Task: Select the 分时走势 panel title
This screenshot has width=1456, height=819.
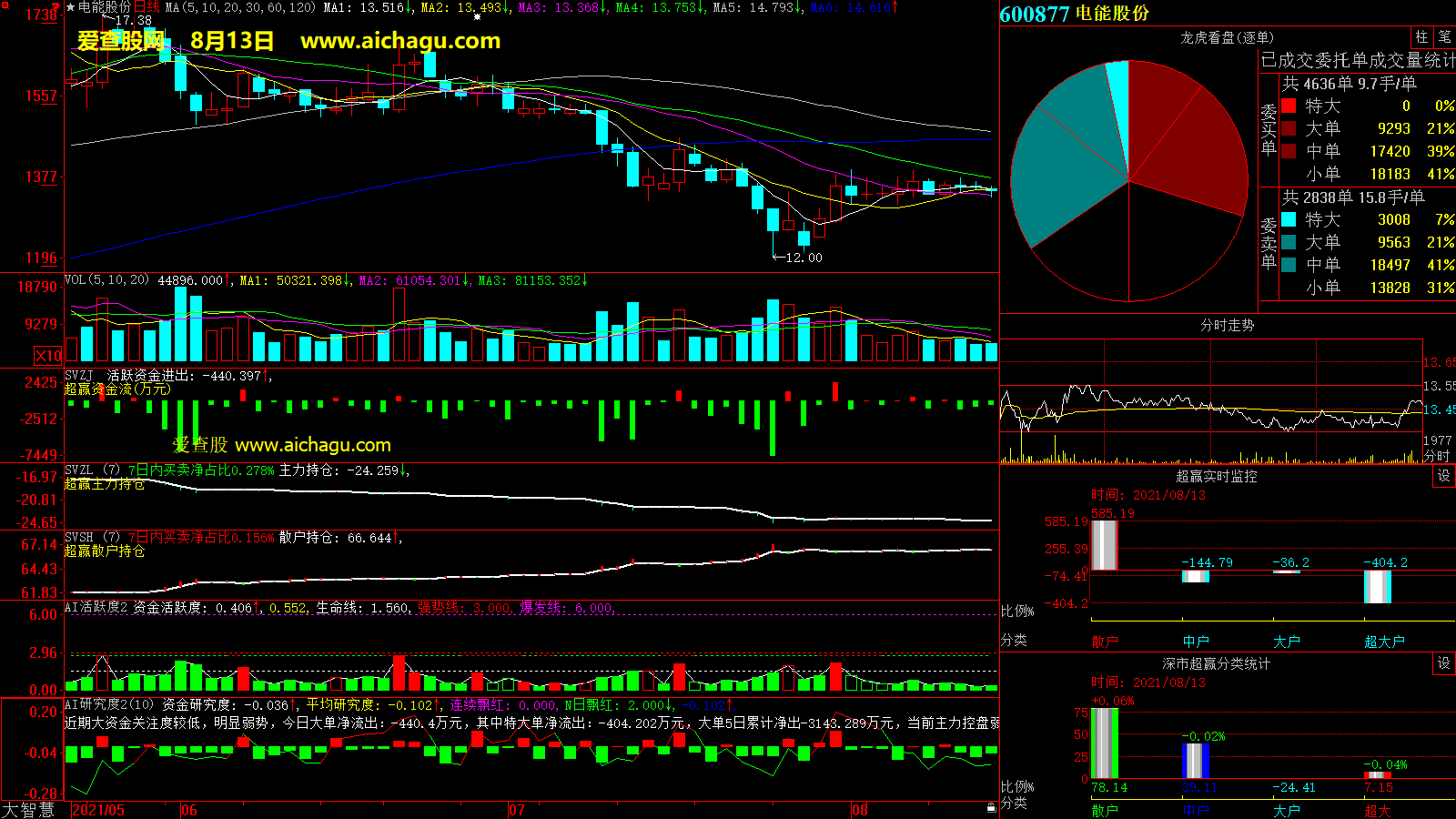Action: pyautogui.click(x=1227, y=325)
